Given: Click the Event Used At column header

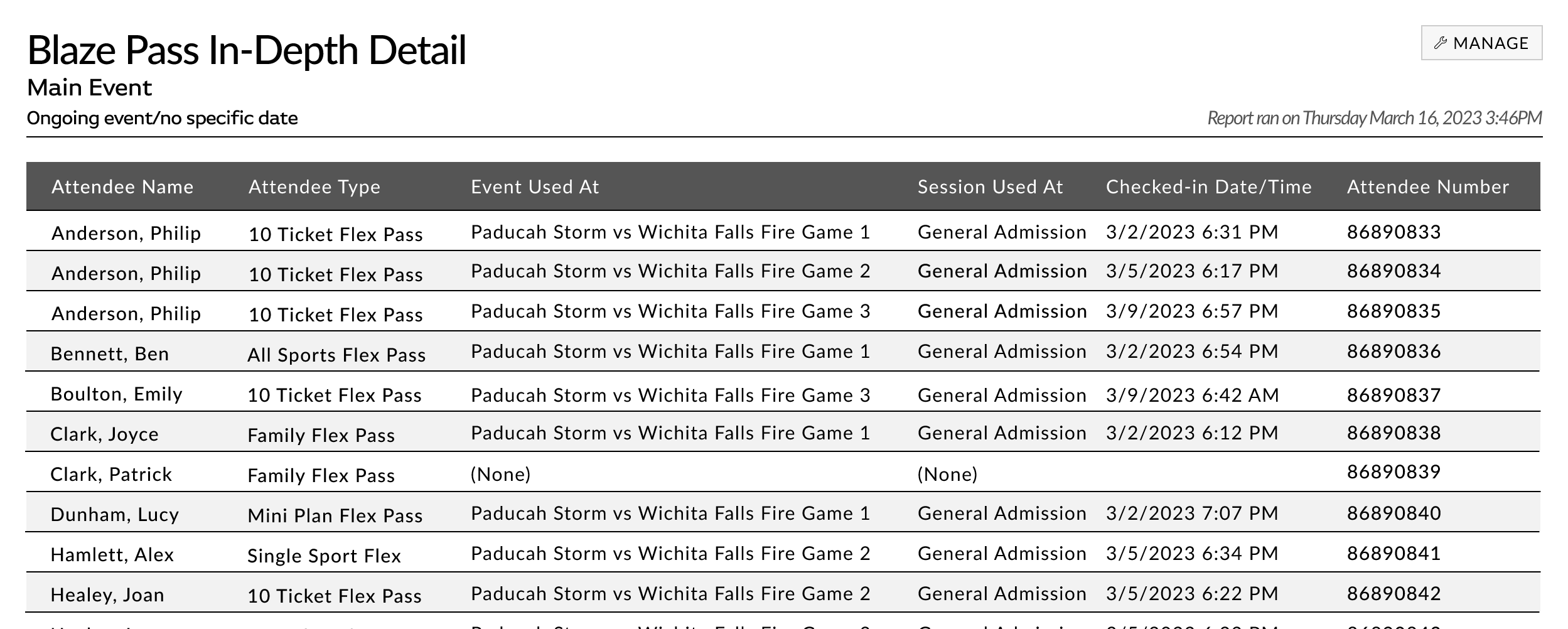Looking at the screenshot, I should [x=535, y=186].
